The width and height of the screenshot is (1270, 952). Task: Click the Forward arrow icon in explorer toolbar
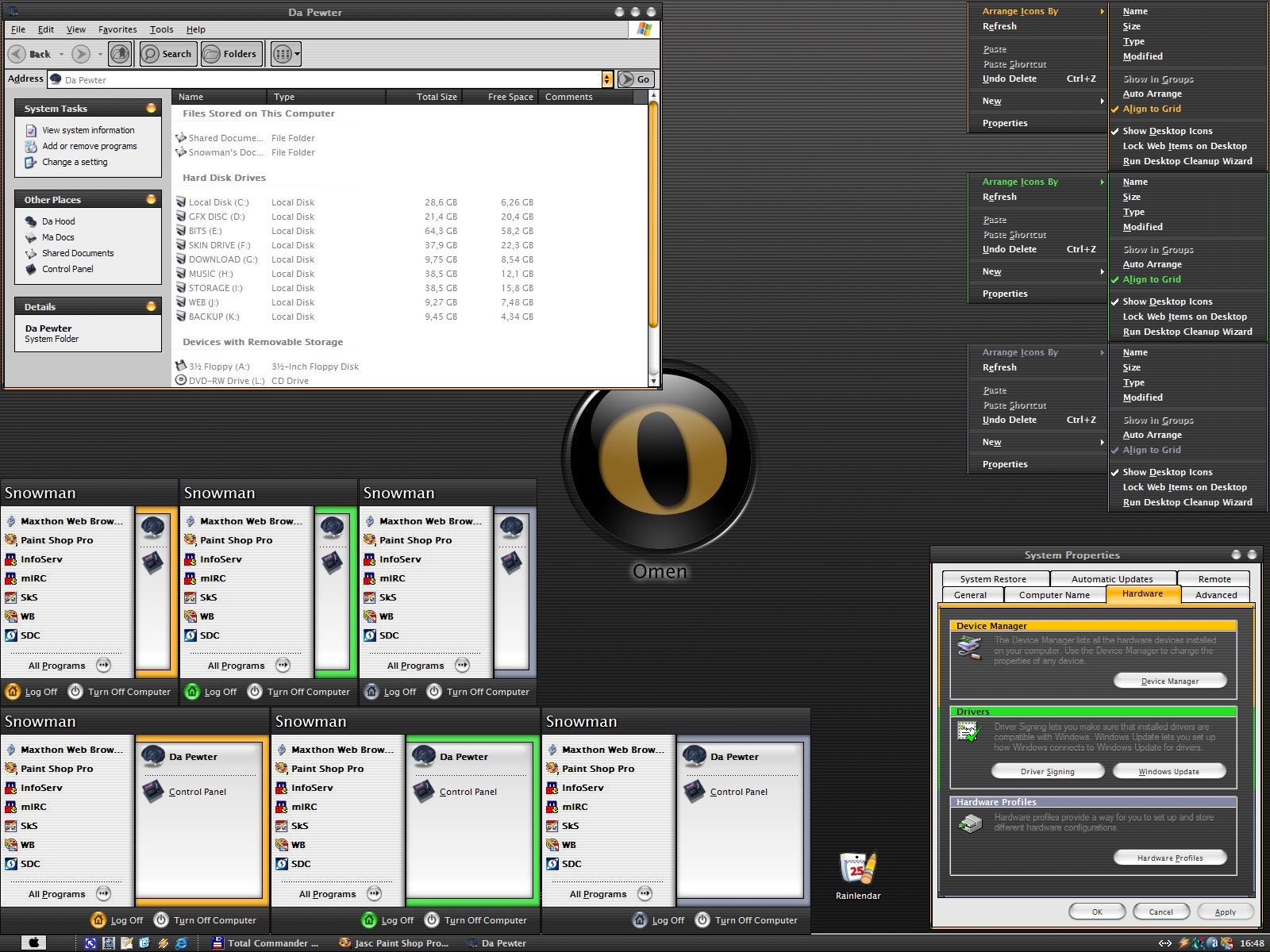pyautogui.click(x=81, y=54)
